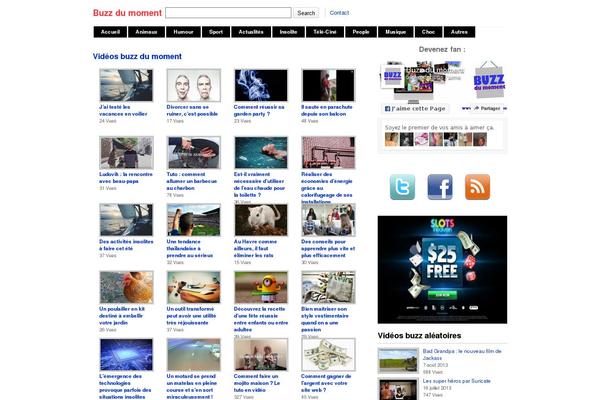This screenshot has height=400, width=600.
Task: Open the Insolite category
Action: tap(289, 32)
